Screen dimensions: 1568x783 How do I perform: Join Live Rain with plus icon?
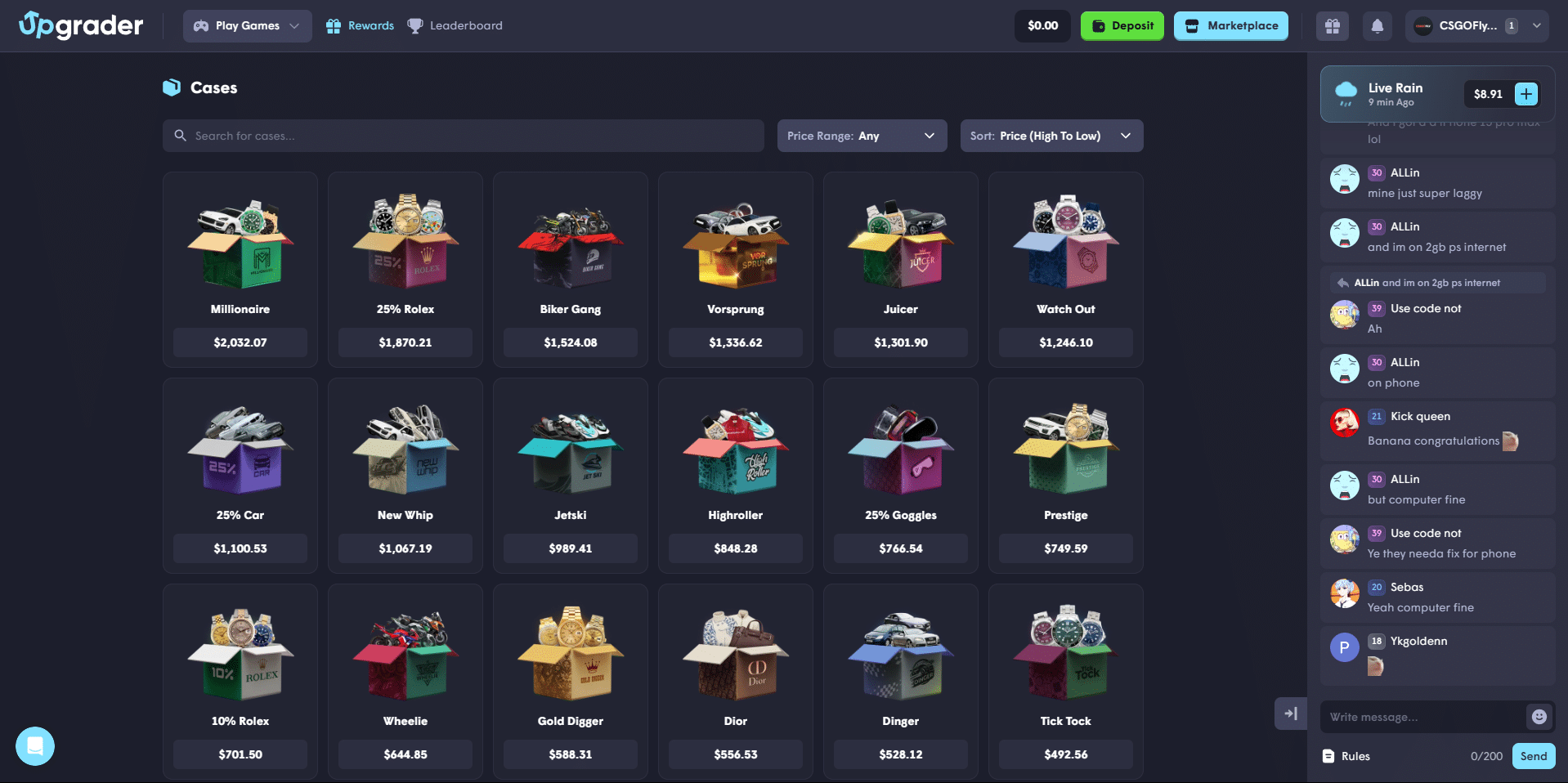(x=1525, y=94)
